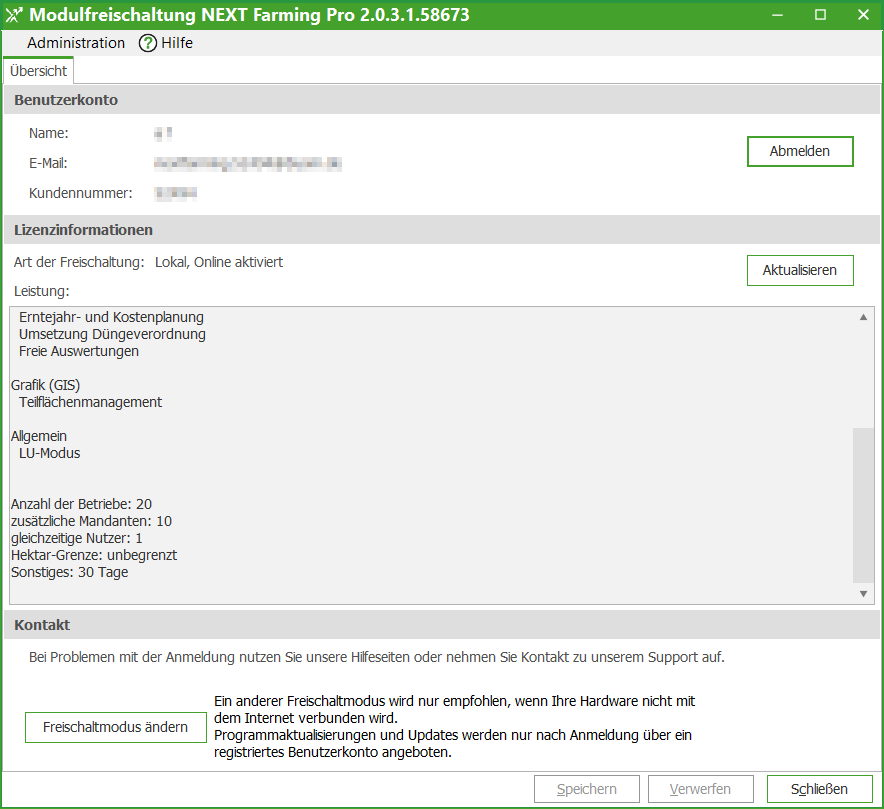Click the Leistung list scrollbar thumb
The width and height of the screenshot is (884, 809).
tap(863, 503)
